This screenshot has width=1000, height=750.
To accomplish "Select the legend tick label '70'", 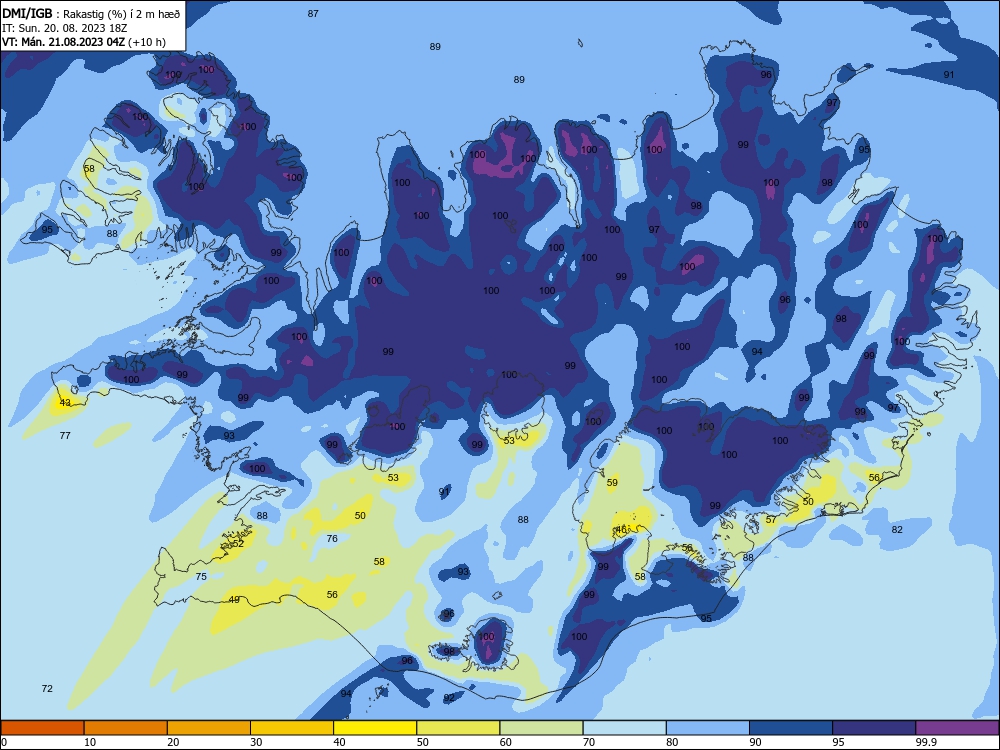I will (x=589, y=742).
